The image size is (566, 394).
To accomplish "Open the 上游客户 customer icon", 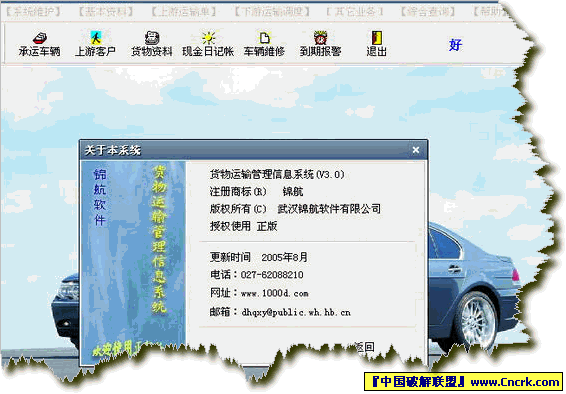I will (95, 44).
